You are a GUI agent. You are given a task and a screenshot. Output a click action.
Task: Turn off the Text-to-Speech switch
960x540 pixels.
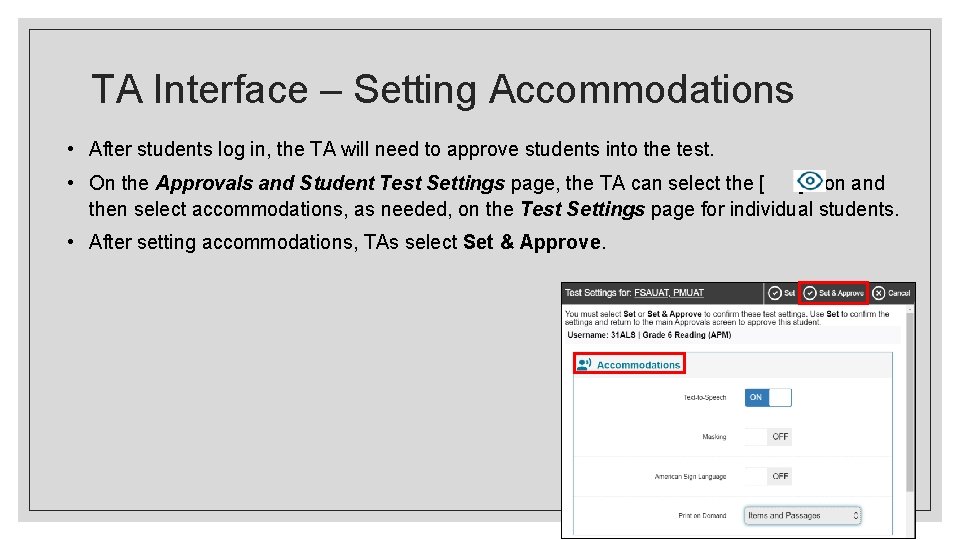[x=767, y=397]
